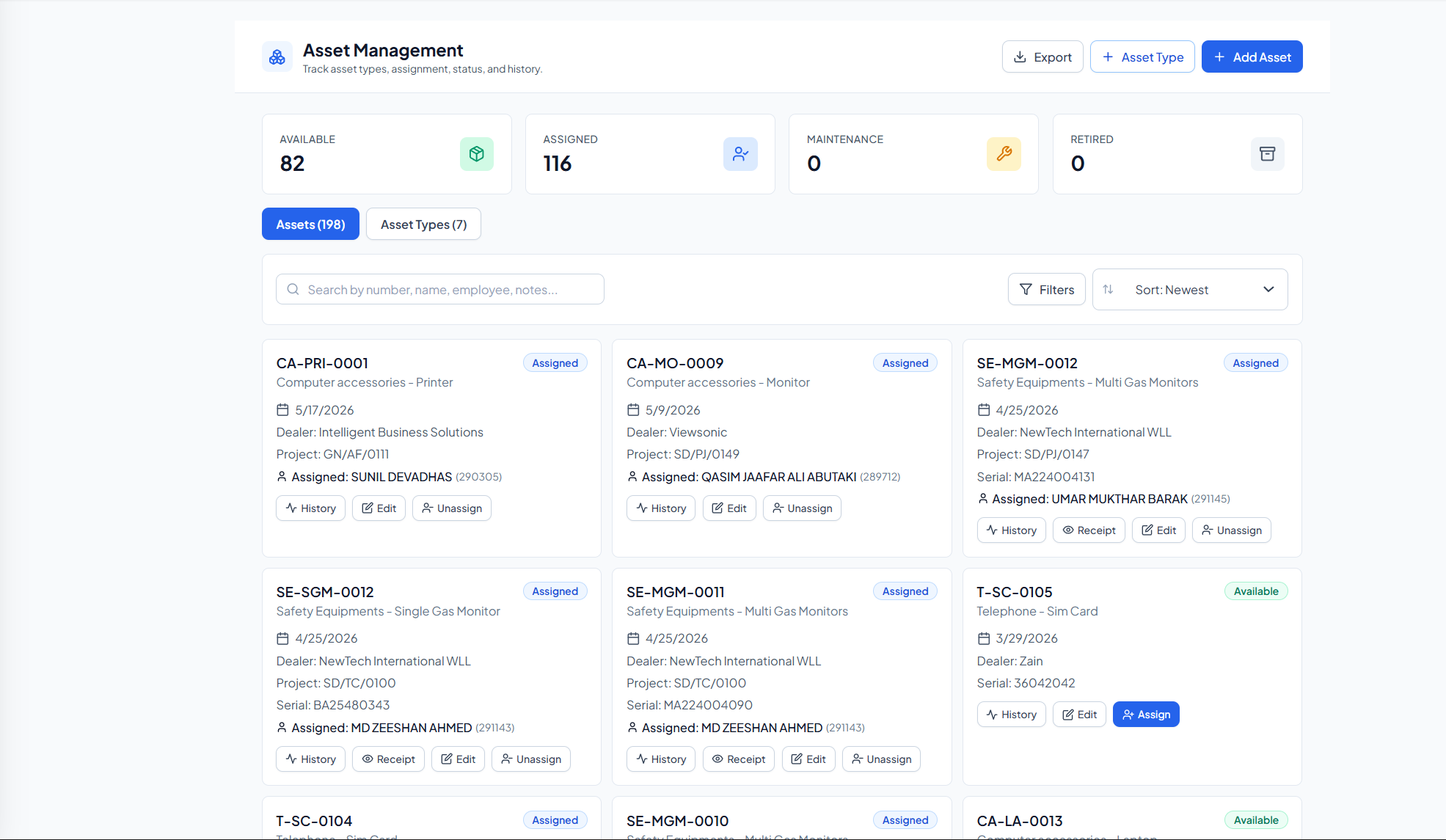Edit asset CA-PRI-0001

tap(379, 508)
